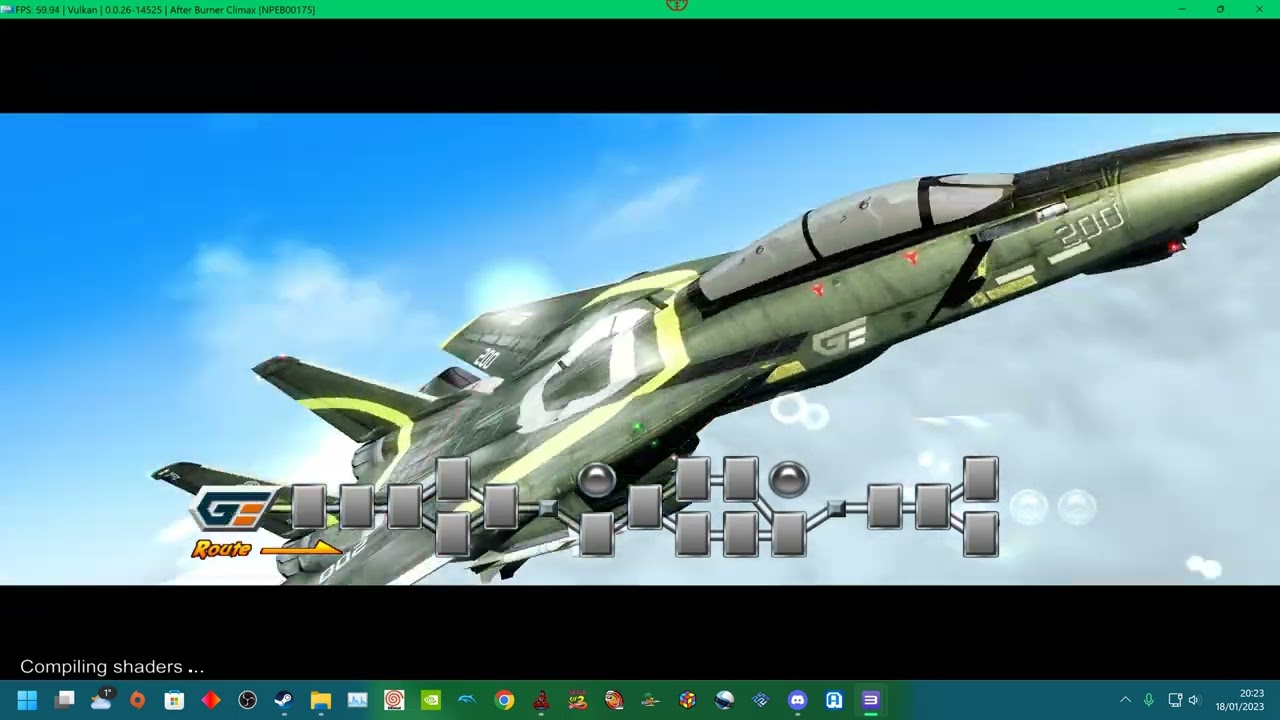Open Task View in the taskbar
The height and width of the screenshot is (720, 1280).
(64, 700)
